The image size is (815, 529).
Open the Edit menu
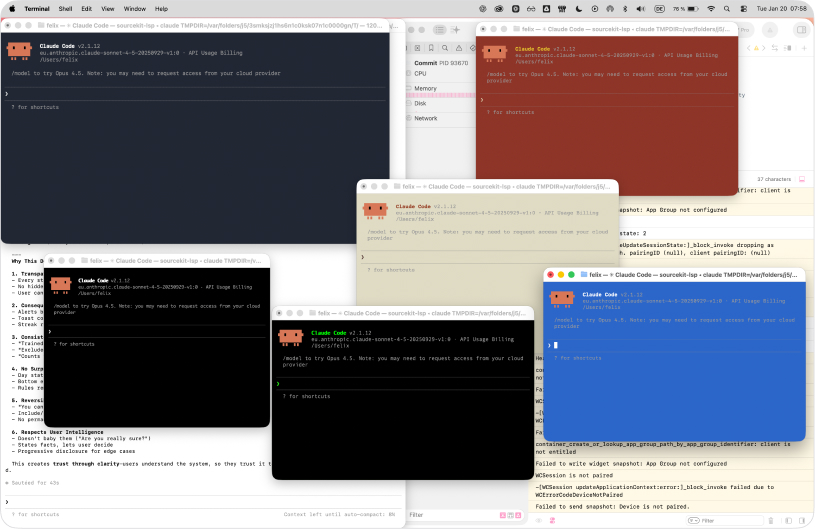click(x=87, y=9)
